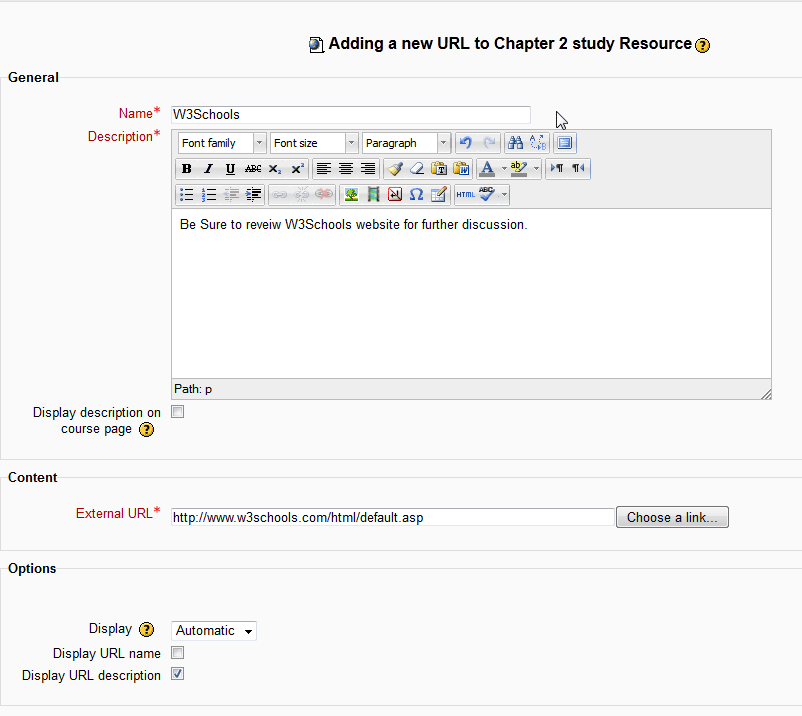Toggle the ABC spellchecker icon
Screen dimensions: 802x716
[x=487, y=195]
